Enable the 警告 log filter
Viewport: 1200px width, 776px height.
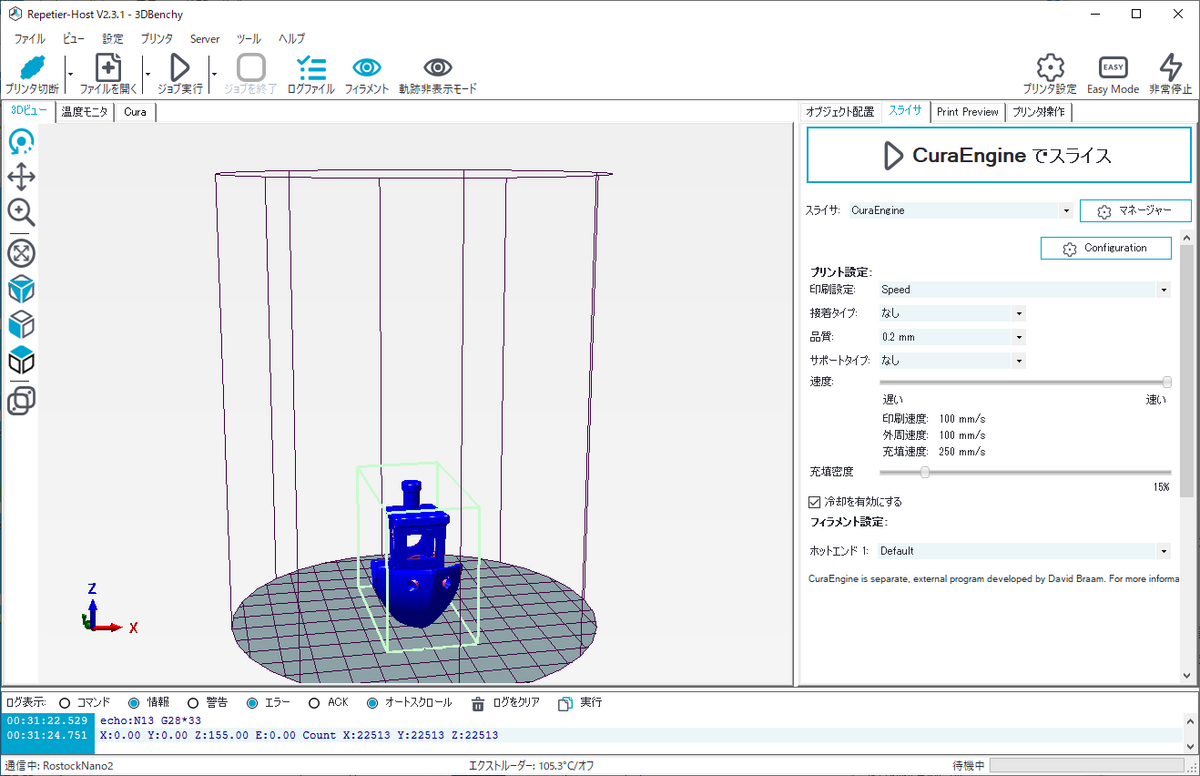click(x=193, y=703)
